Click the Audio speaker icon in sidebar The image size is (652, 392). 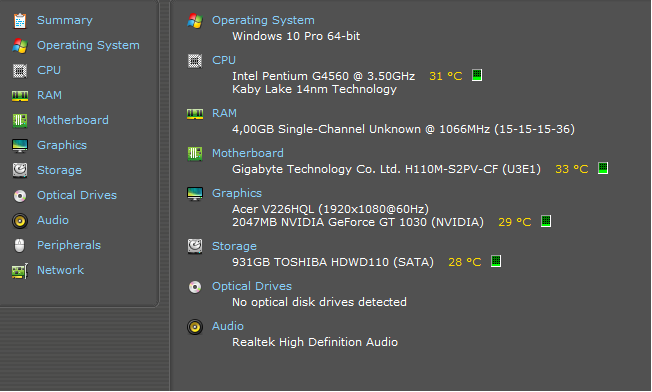(20, 221)
